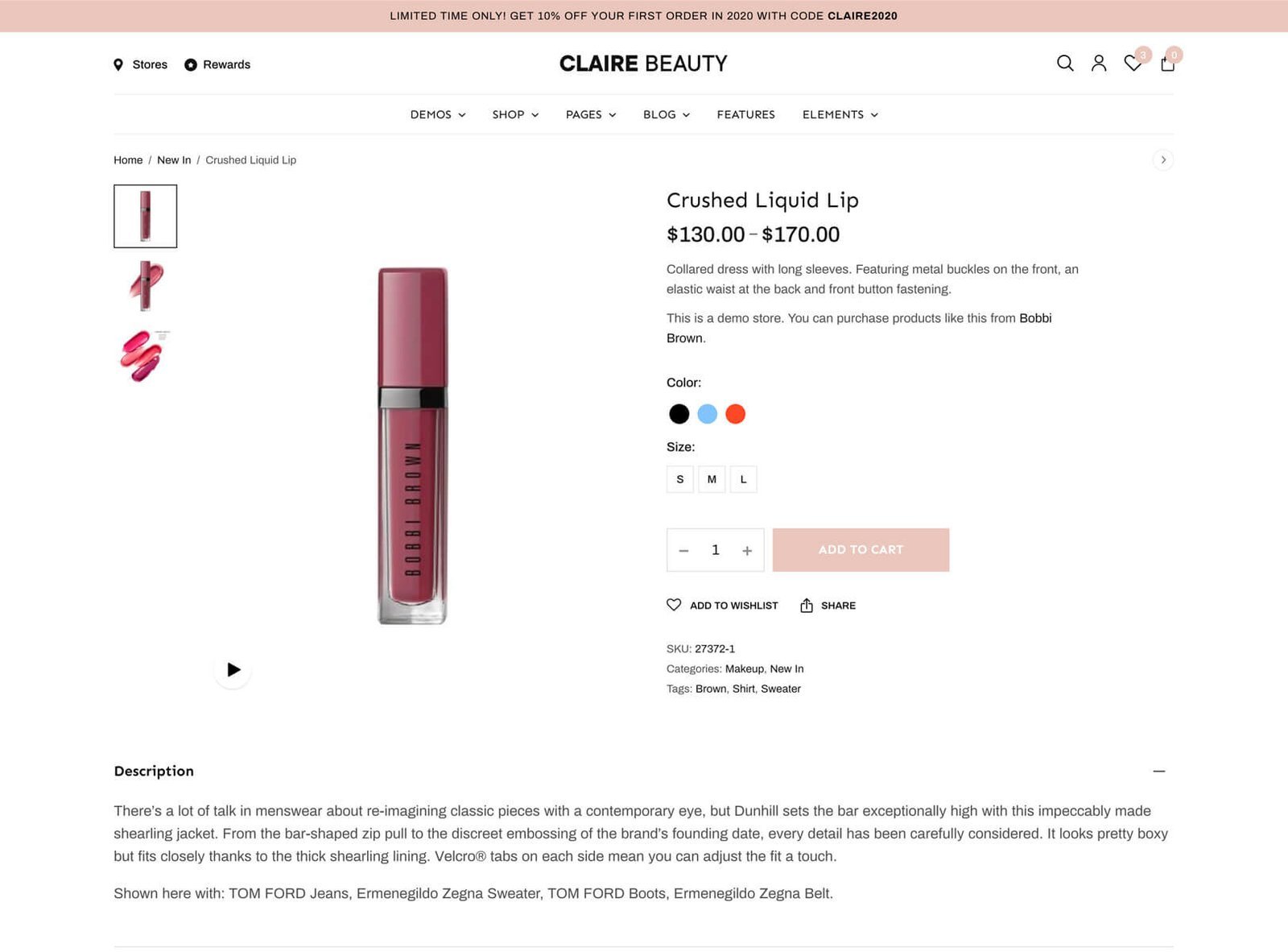
Task: Play the product video
Action: pos(233,669)
